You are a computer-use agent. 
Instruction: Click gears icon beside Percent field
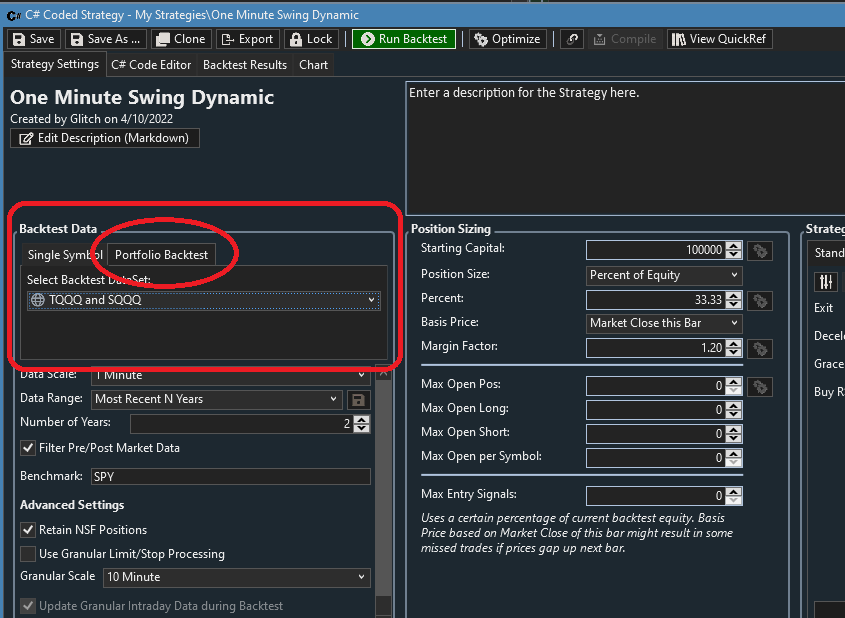tap(760, 300)
